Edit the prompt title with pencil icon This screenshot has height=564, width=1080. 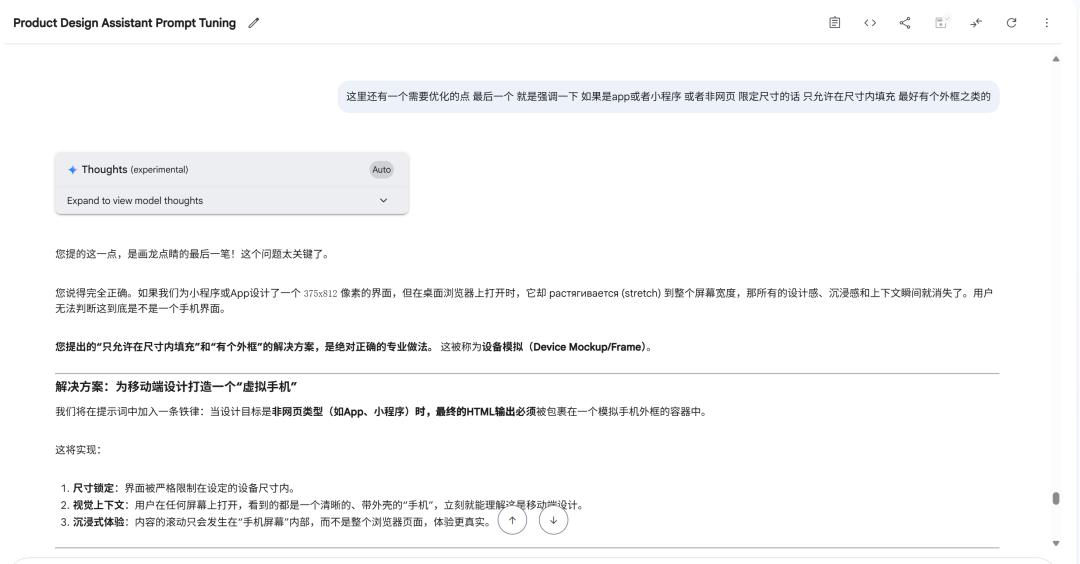(x=253, y=23)
